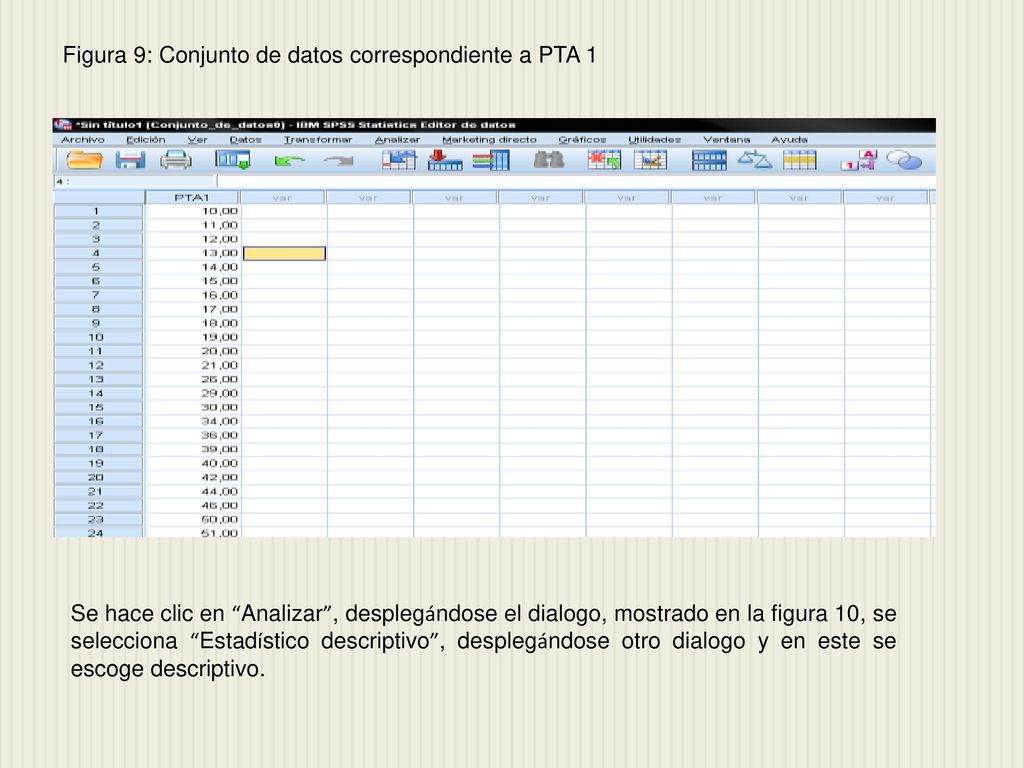The image size is (1024, 768).
Task: Open the Transformar menu
Action: (318, 140)
